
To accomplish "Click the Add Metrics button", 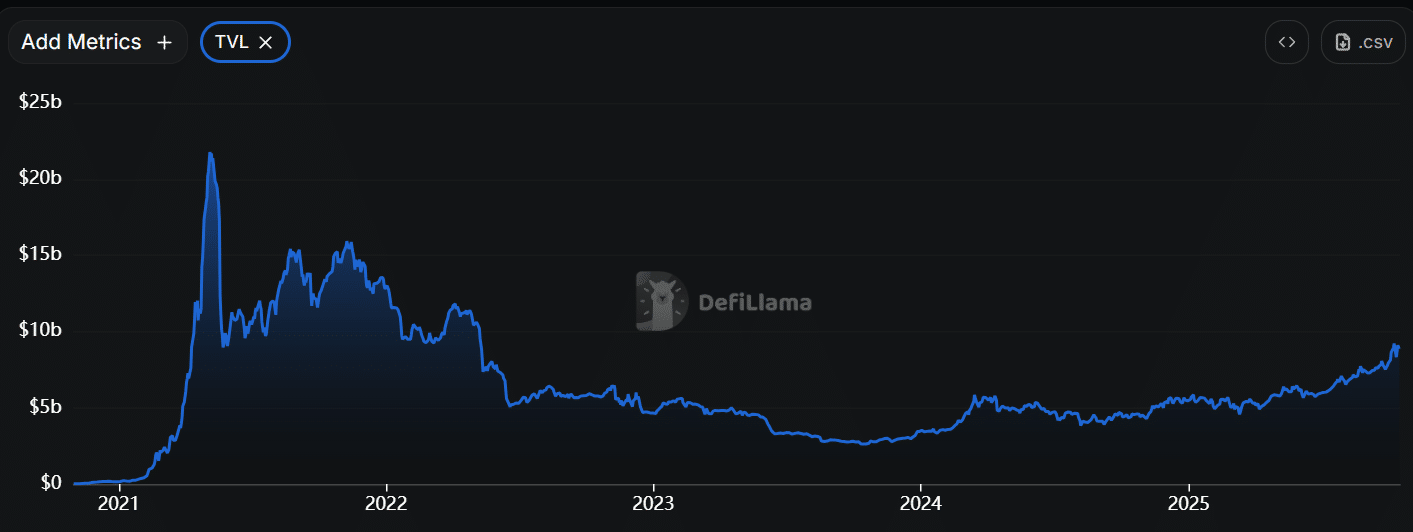I will (x=84, y=42).
